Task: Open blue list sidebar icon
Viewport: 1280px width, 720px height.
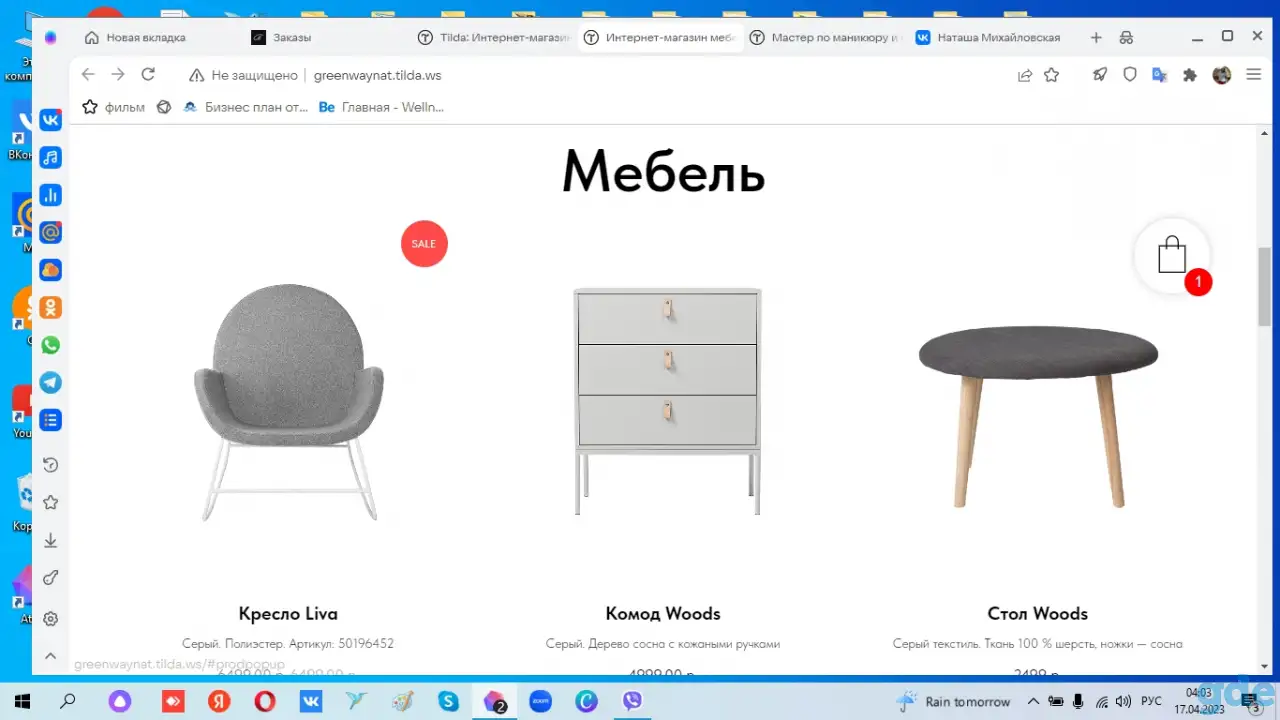Action: click(50, 420)
